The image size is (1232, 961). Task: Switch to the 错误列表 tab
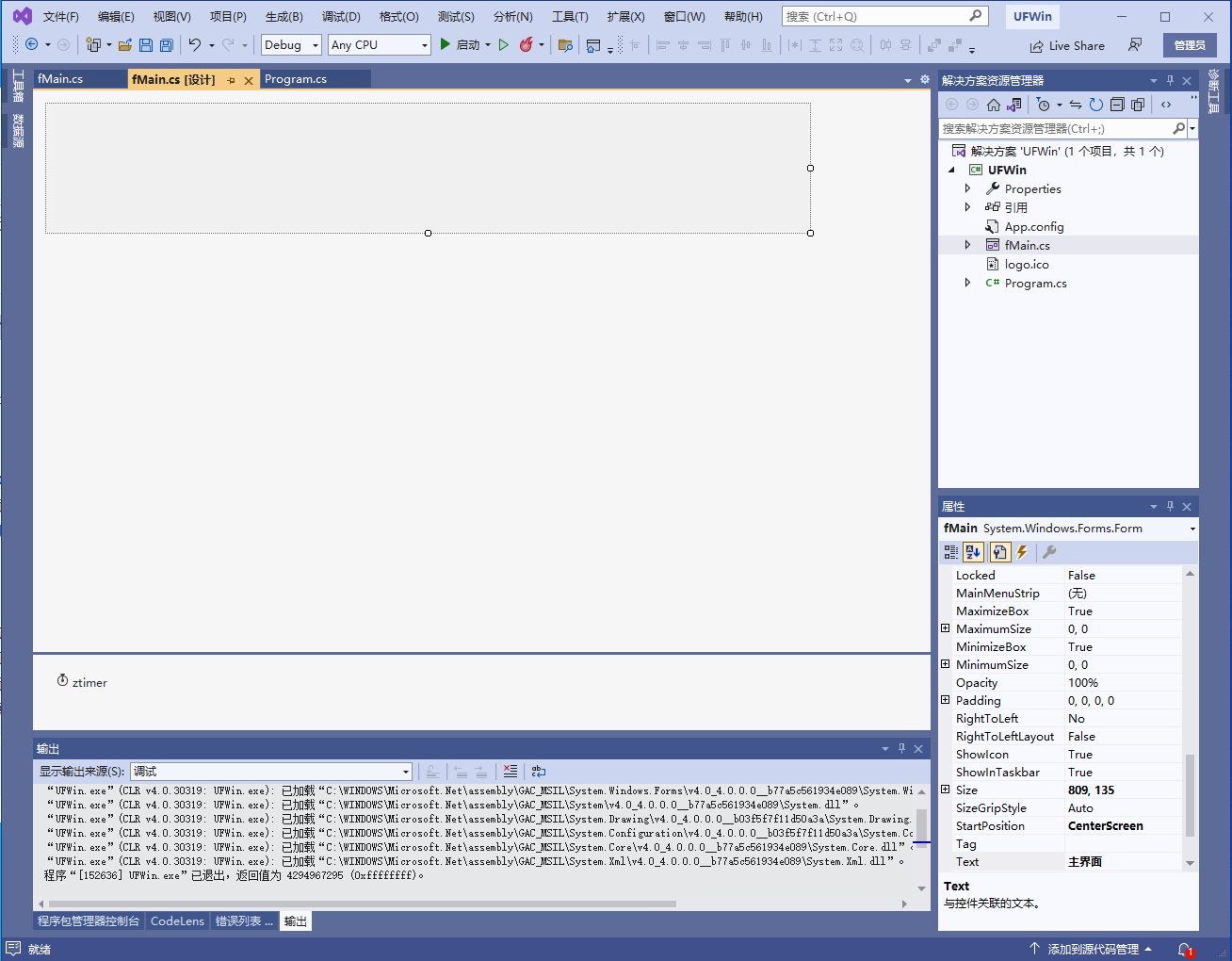point(244,920)
